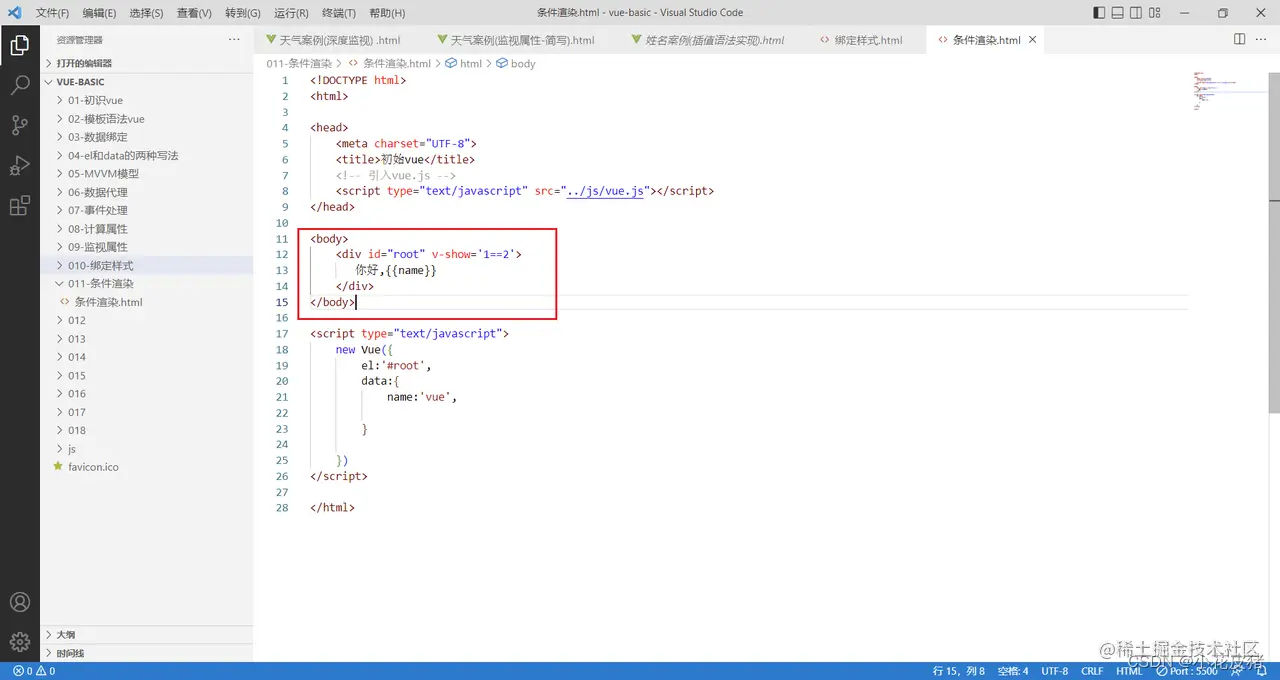Expand the 06-数据代理 folder
The height and width of the screenshot is (680, 1280).
[x=146, y=192]
